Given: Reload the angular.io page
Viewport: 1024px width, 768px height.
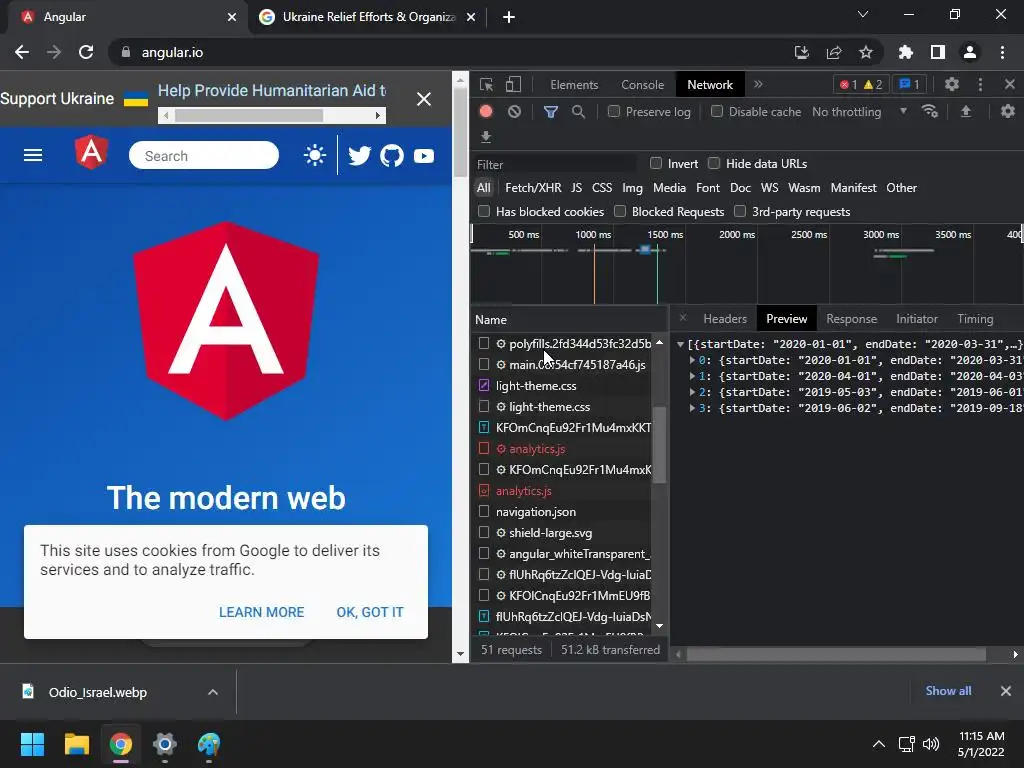Looking at the screenshot, I should [x=86, y=52].
